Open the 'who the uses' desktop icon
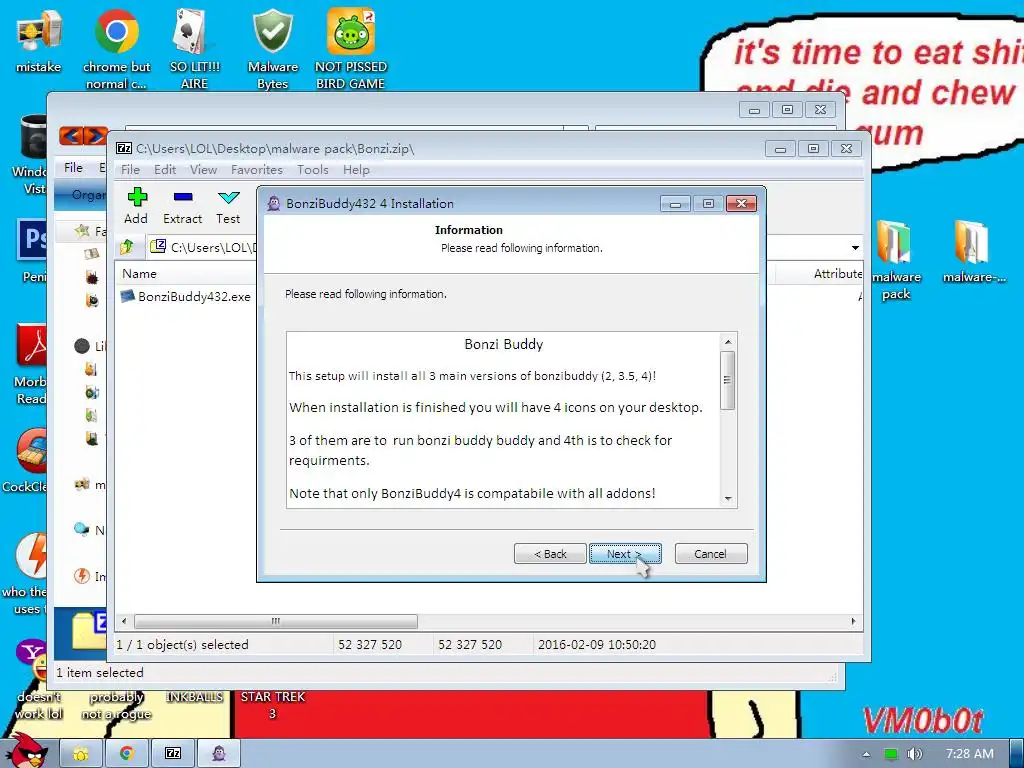 (25, 575)
